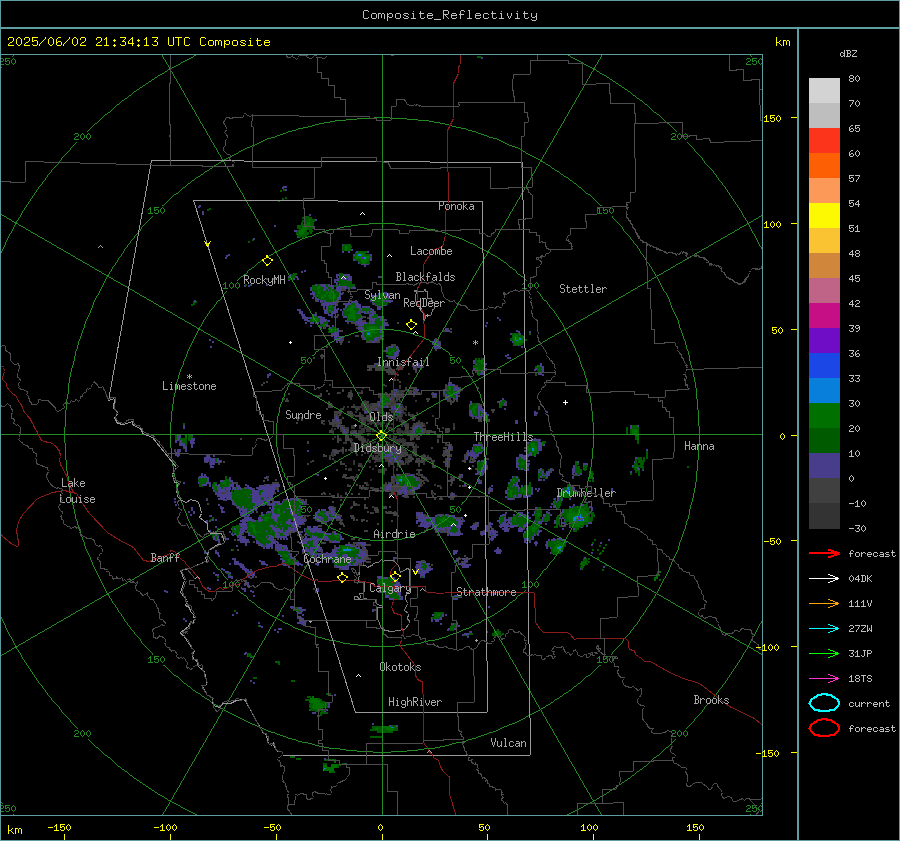Click the yellow diamond marker near RedDeer
Screen dimensions: 900x841
pyautogui.click(x=411, y=325)
